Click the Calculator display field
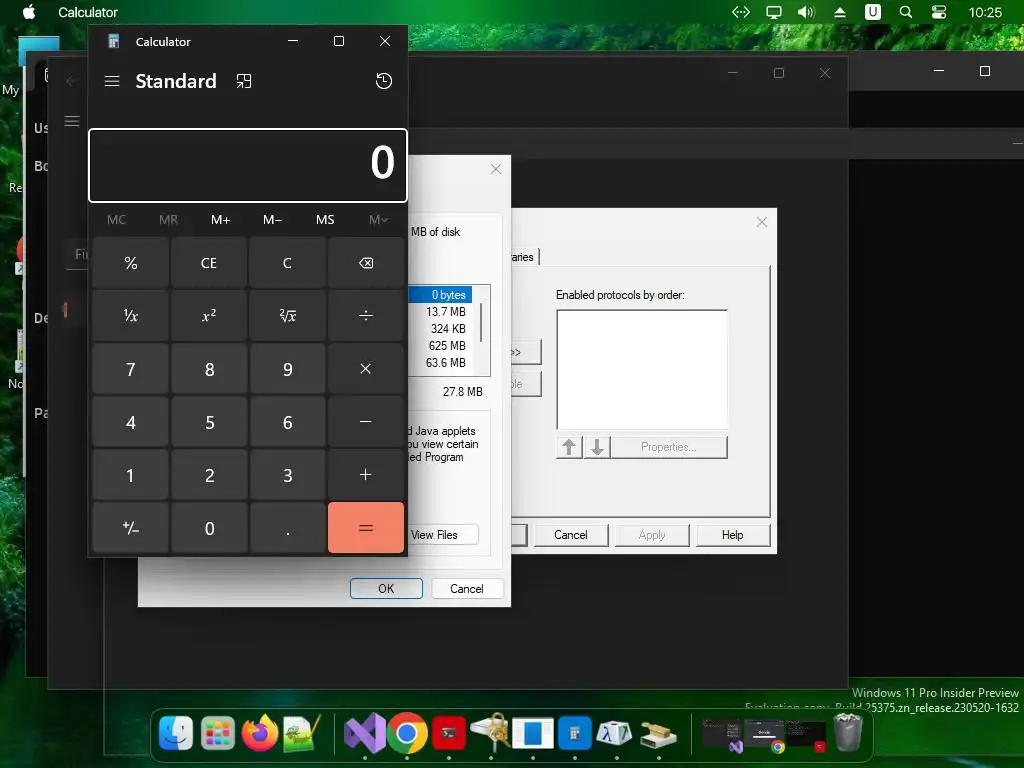Viewport: 1024px width, 768px height. (x=248, y=165)
